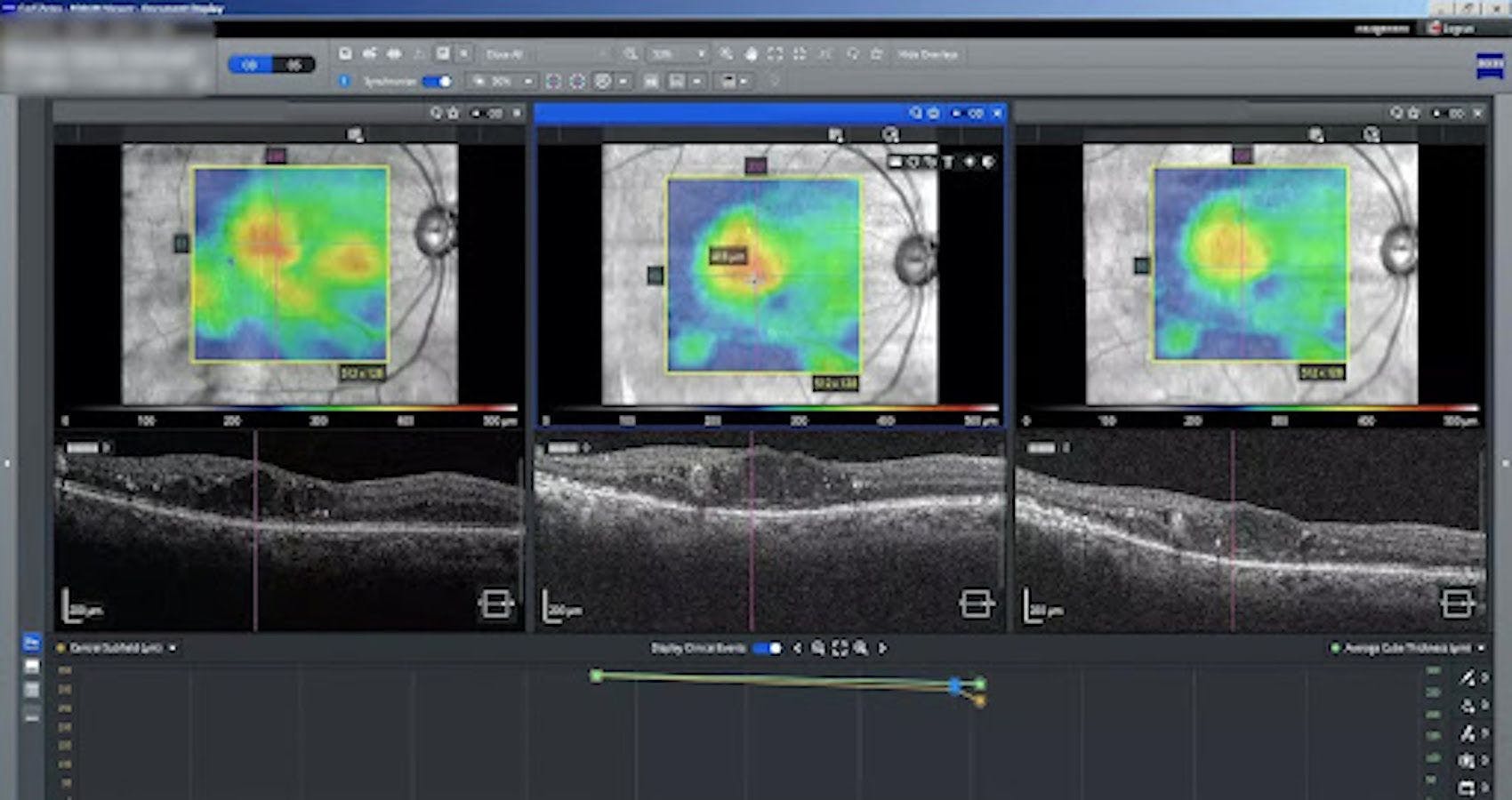Open the ETDRS overlay dropdown arrow
Screen dimensions: 1512x800
click(623, 81)
